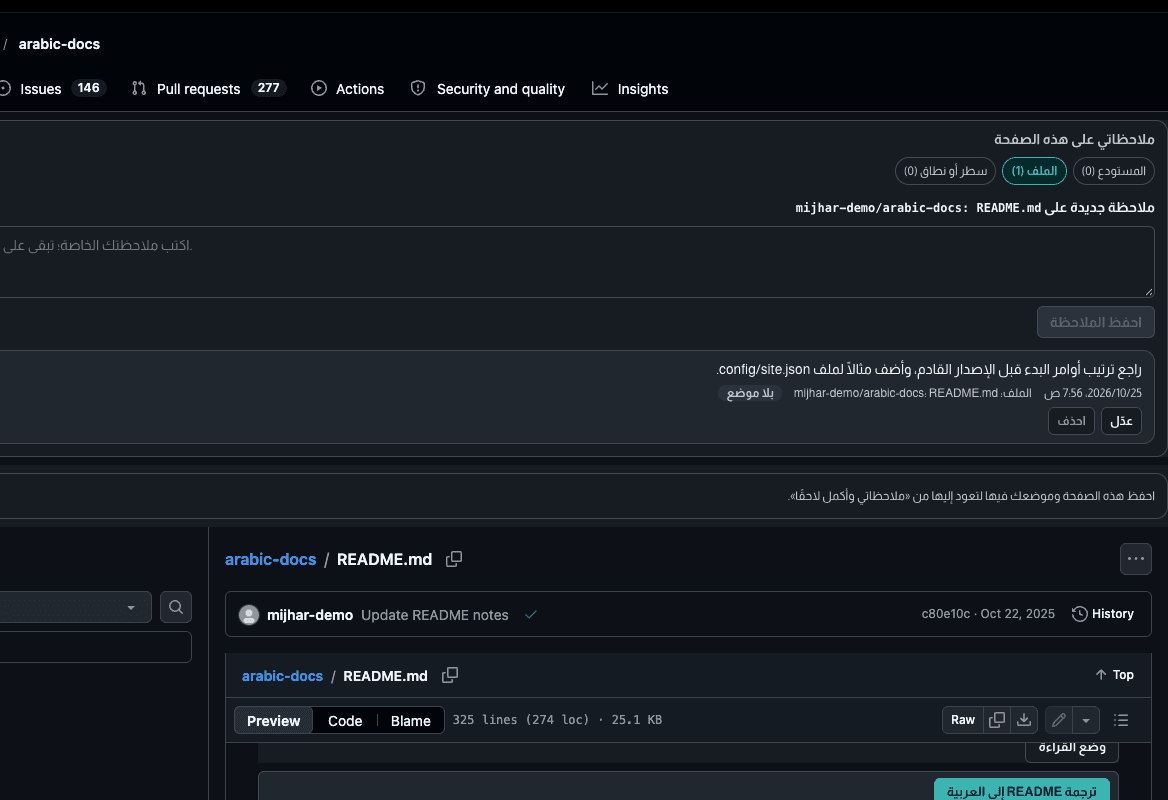The width and height of the screenshot is (1168, 800).
Task: Switch to Preview view
Action: 273,720
